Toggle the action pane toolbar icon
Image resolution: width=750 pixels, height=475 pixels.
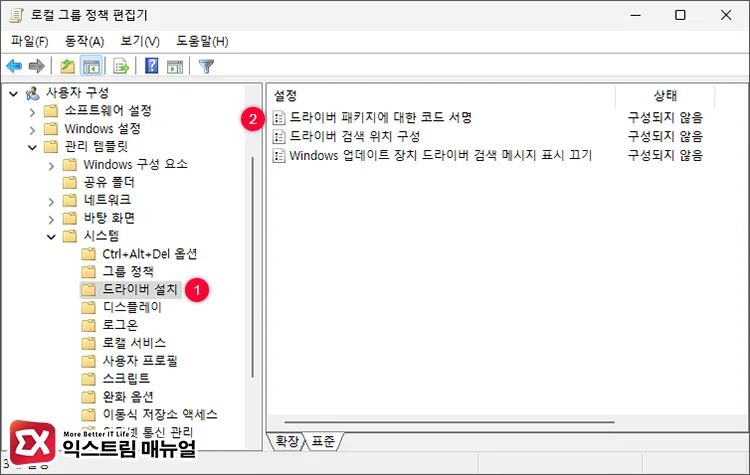click(175, 66)
